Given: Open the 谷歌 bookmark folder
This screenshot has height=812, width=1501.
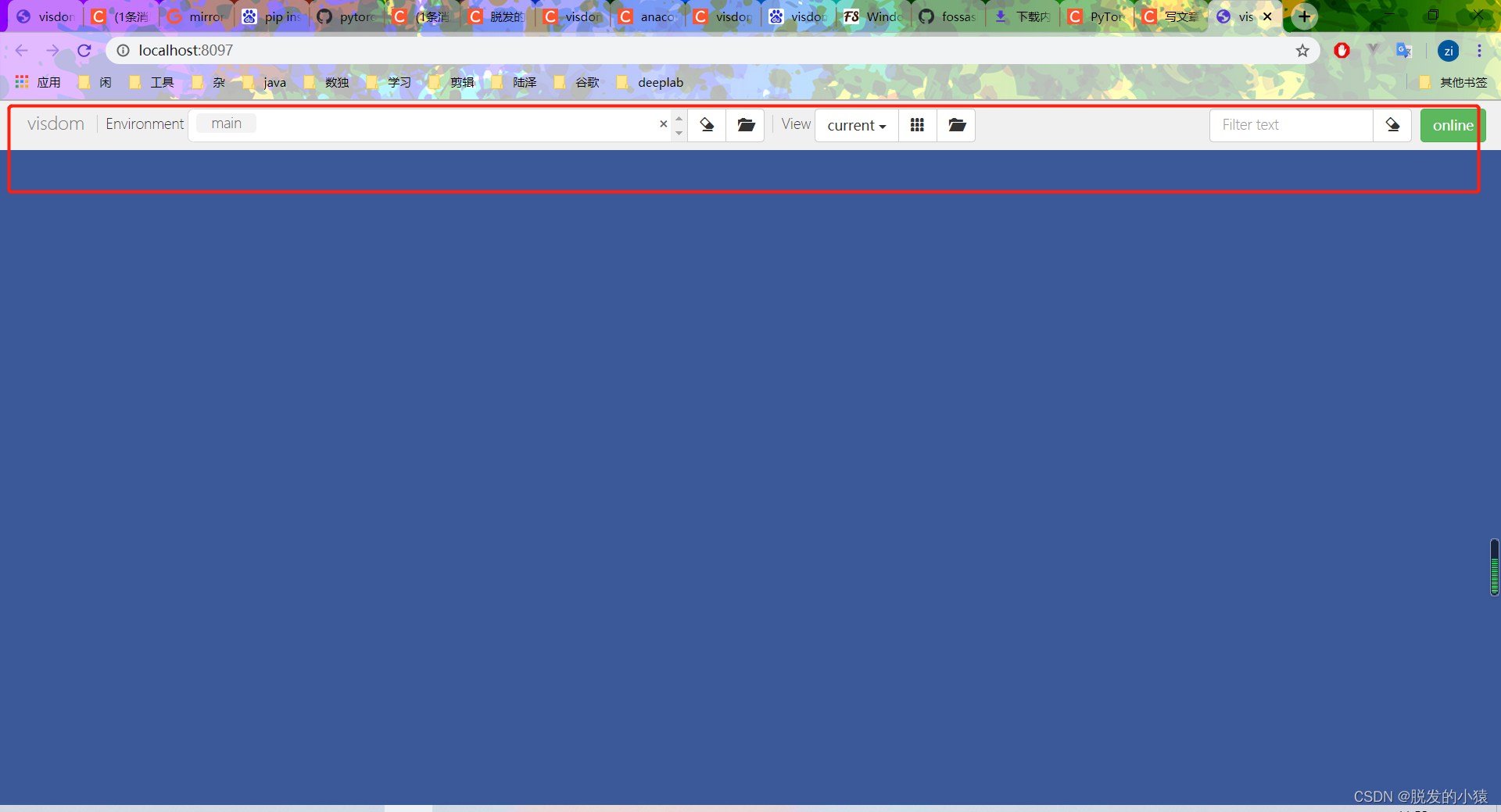Looking at the screenshot, I should (x=577, y=82).
